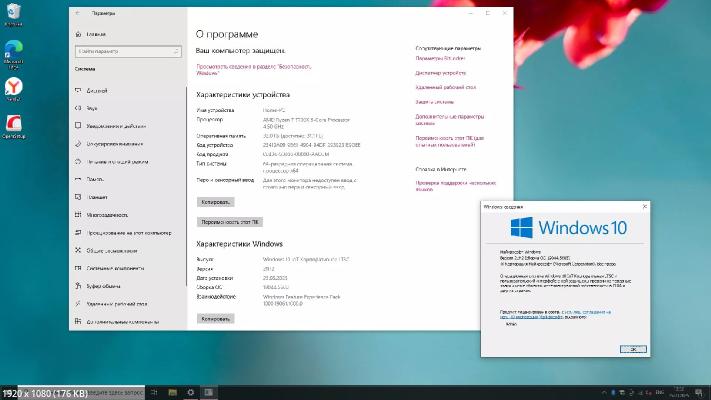The image size is (711, 400).
Task: Open Дополнительные параметры системы link
Action: 450,120
